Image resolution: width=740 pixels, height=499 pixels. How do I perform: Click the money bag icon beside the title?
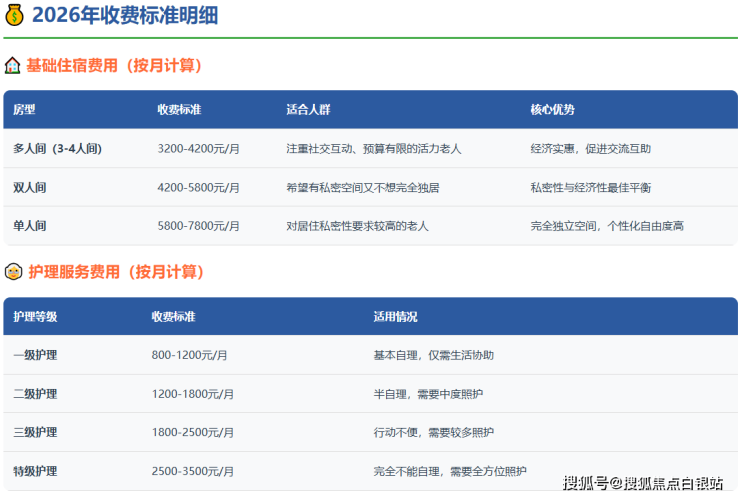click(15, 15)
